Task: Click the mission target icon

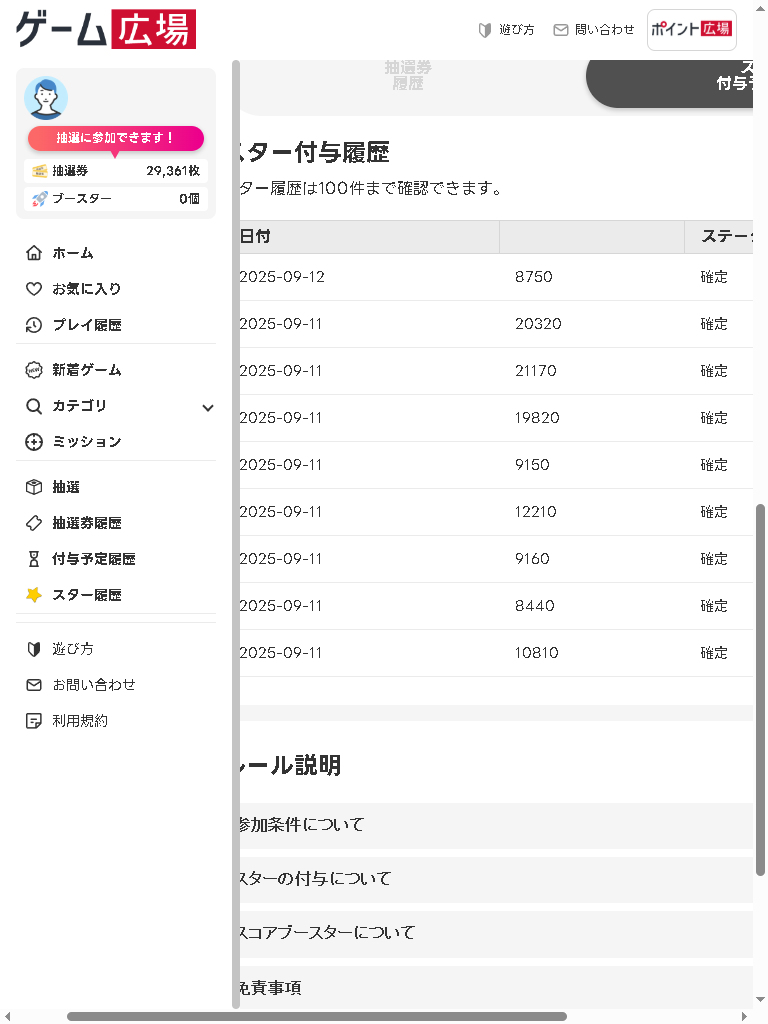Action: pos(34,442)
